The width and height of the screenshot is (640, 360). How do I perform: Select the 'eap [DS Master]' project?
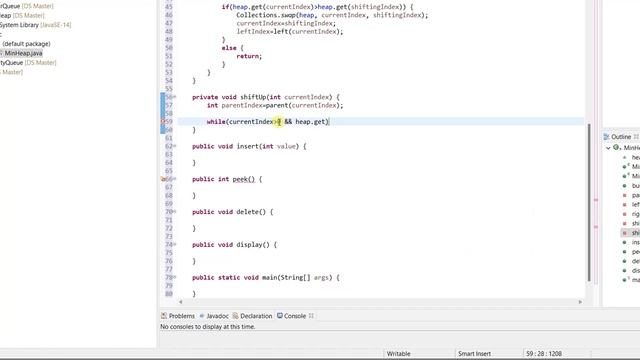22,16
